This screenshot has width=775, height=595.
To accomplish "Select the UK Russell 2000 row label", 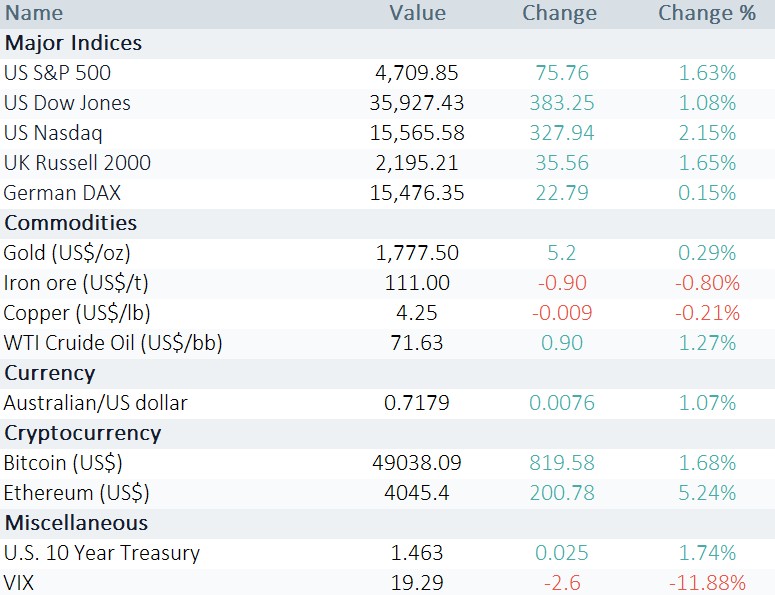I will [77, 163].
